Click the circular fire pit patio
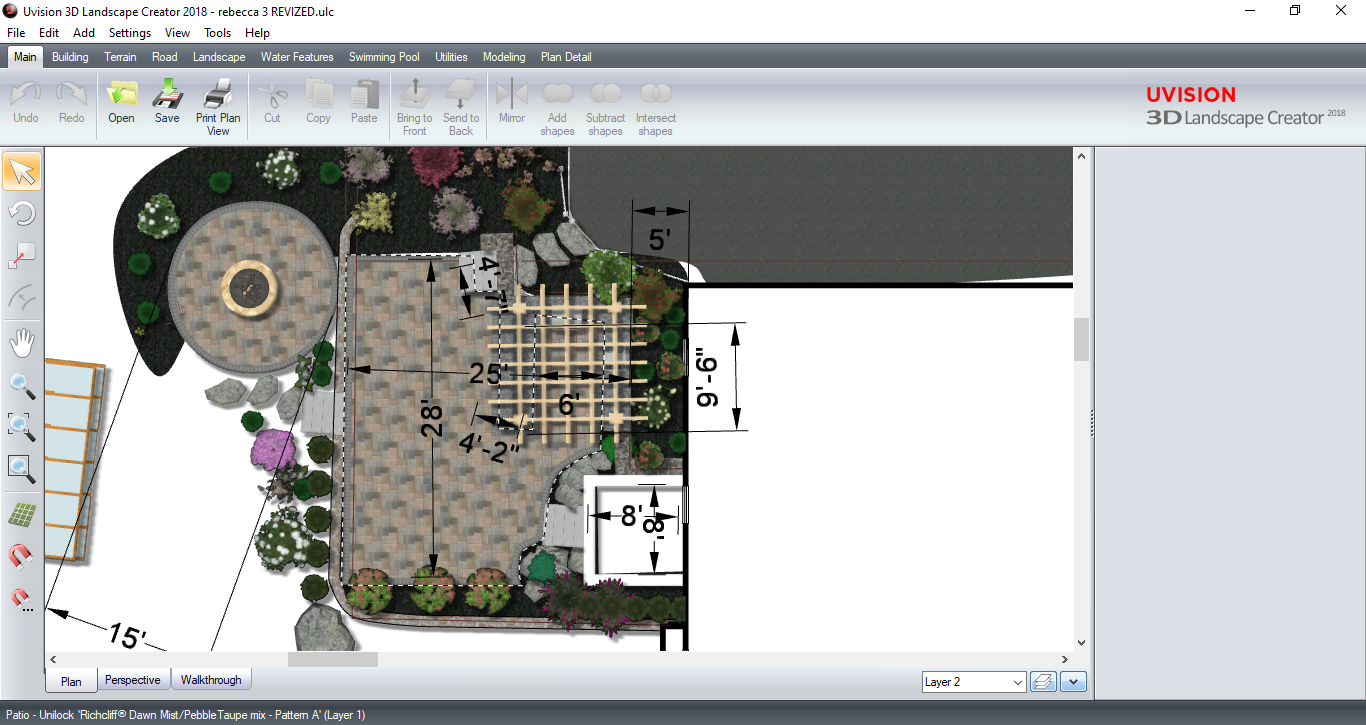The height and width of the screenshot is (725, 1366). point(250,287)
